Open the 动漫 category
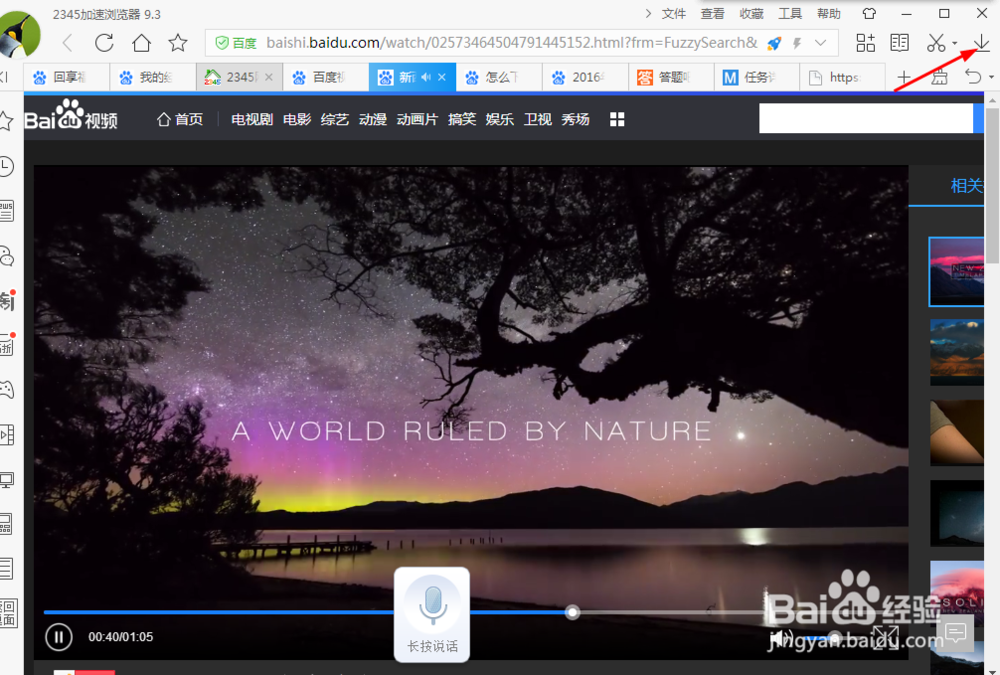Viewport: 1000px width, 675px height. pos(372,119)
